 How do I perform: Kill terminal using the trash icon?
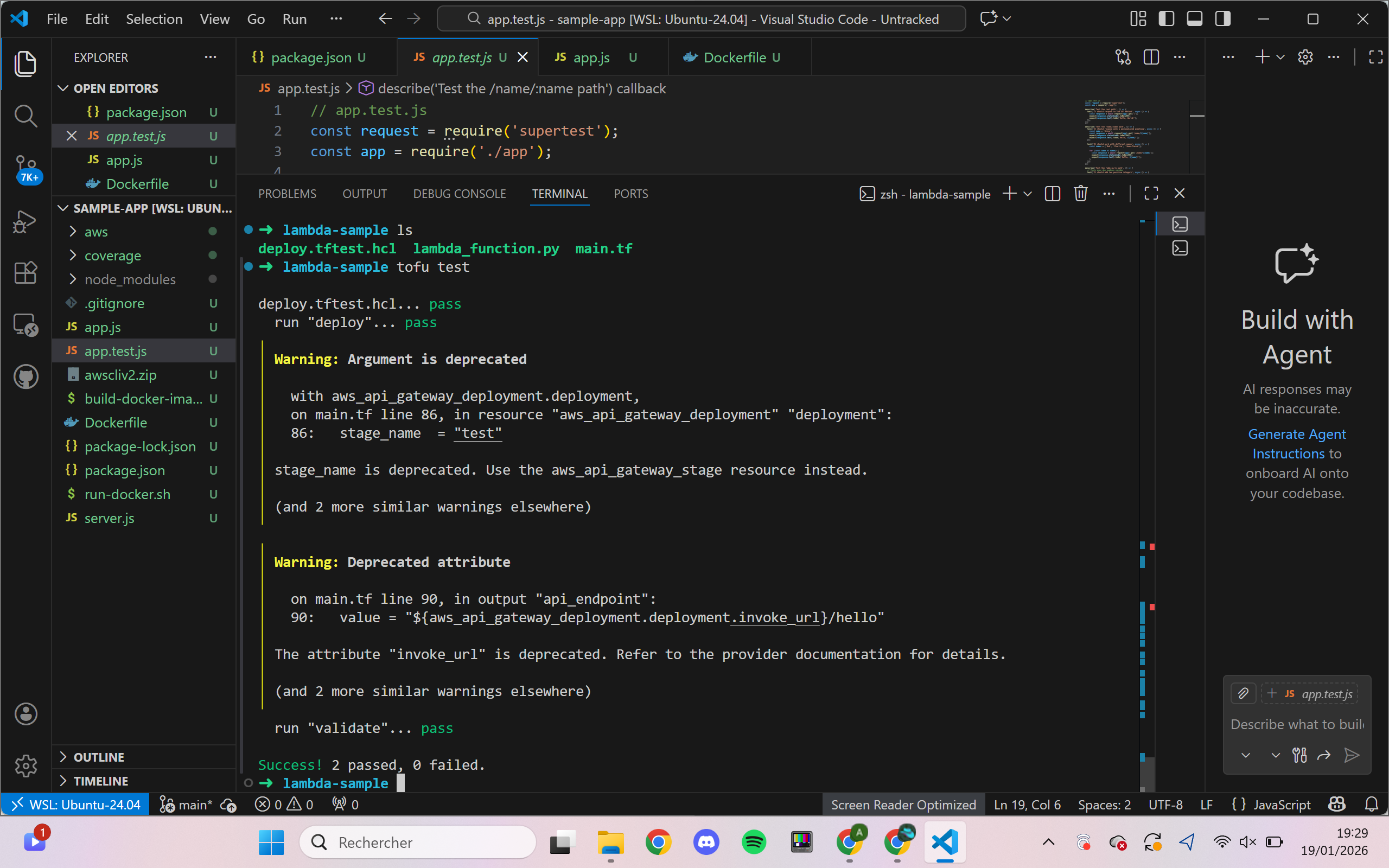point(1080,194)
